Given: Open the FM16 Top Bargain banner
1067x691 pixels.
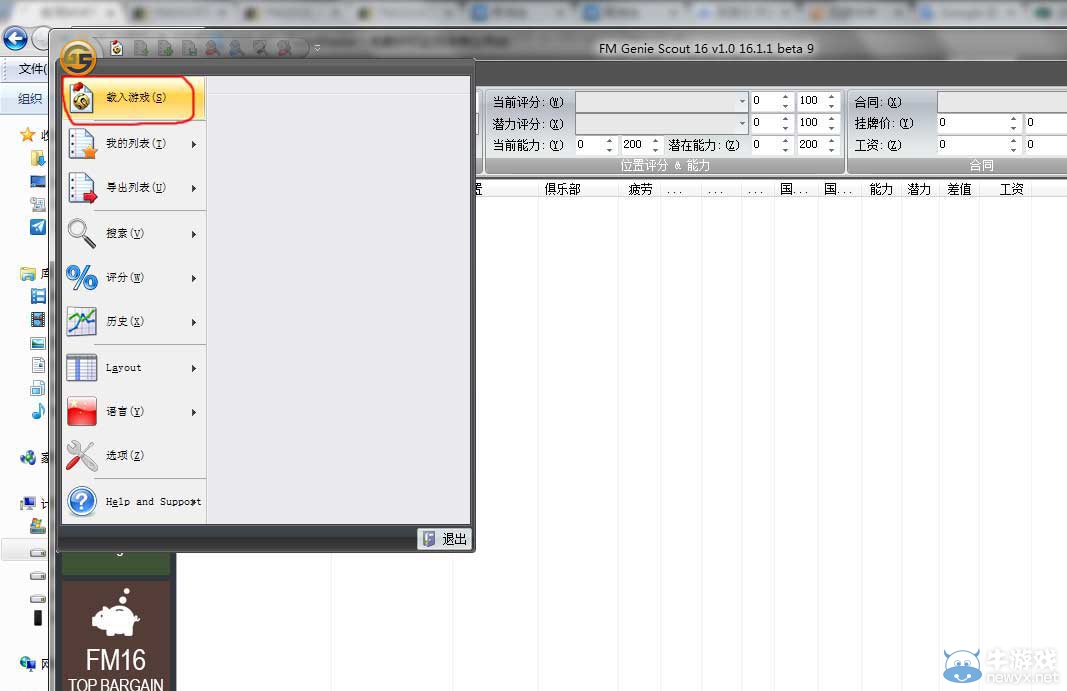Looking at the screenshot, I should [x=116, y=636].
